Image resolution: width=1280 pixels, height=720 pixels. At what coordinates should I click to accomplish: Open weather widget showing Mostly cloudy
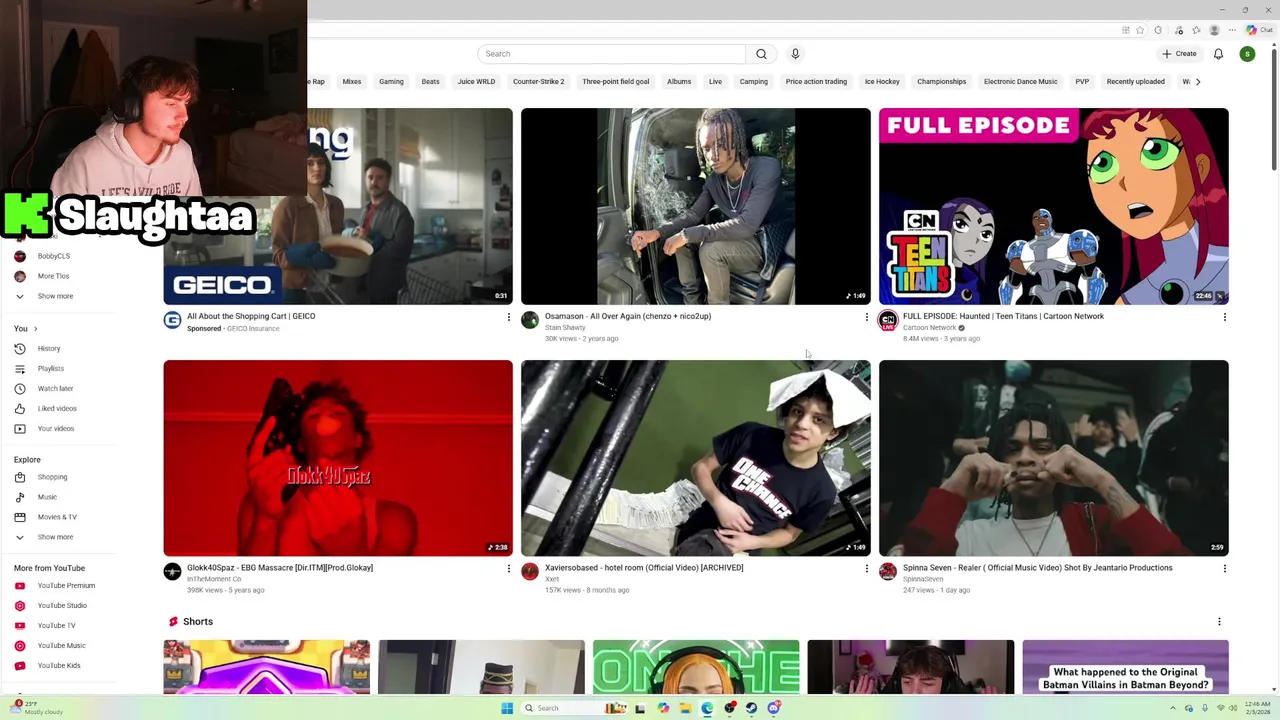pyautogui.click(x=36, y=708)
